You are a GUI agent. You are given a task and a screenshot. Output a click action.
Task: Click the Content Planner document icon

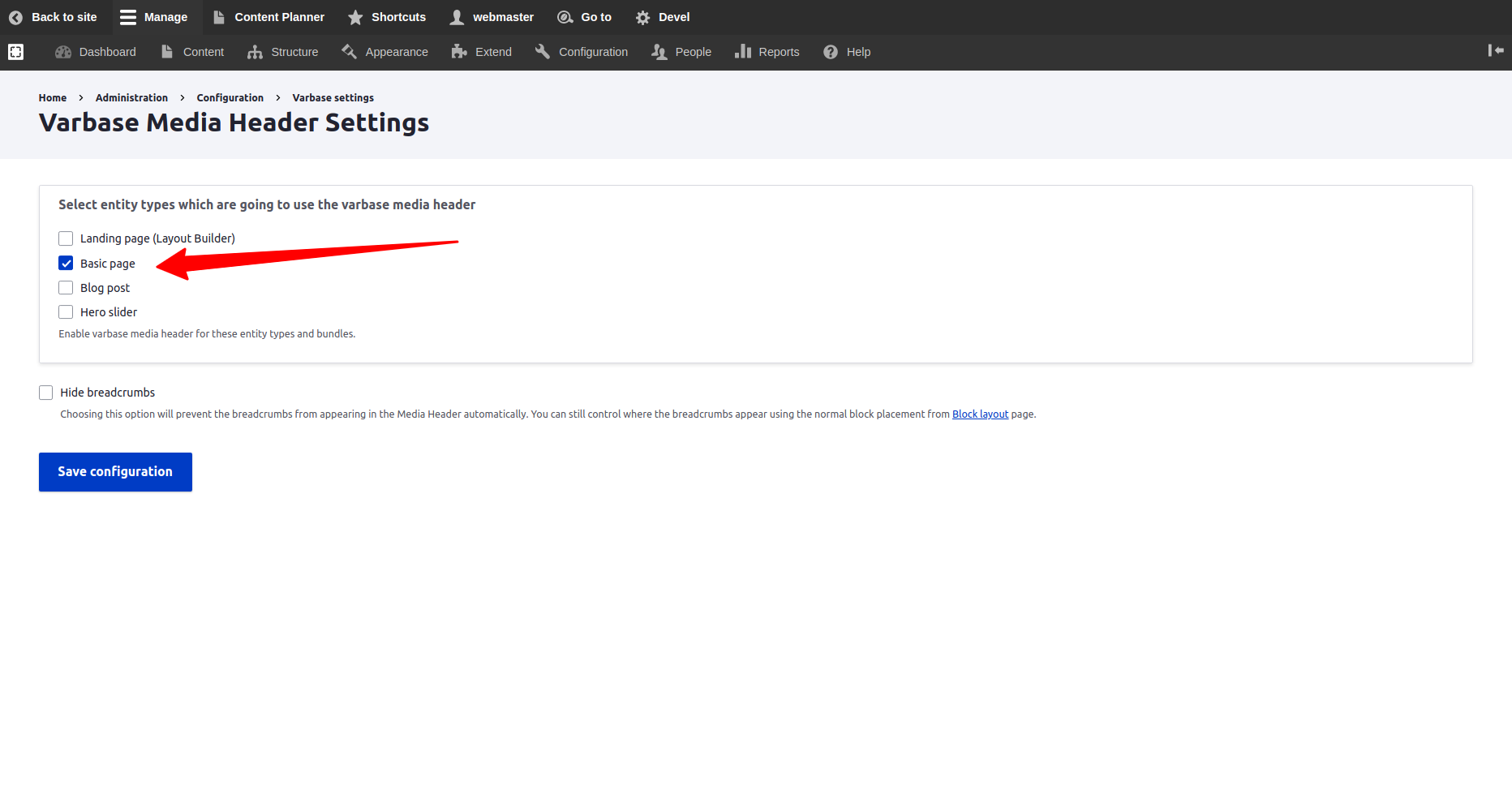(219, 17)
